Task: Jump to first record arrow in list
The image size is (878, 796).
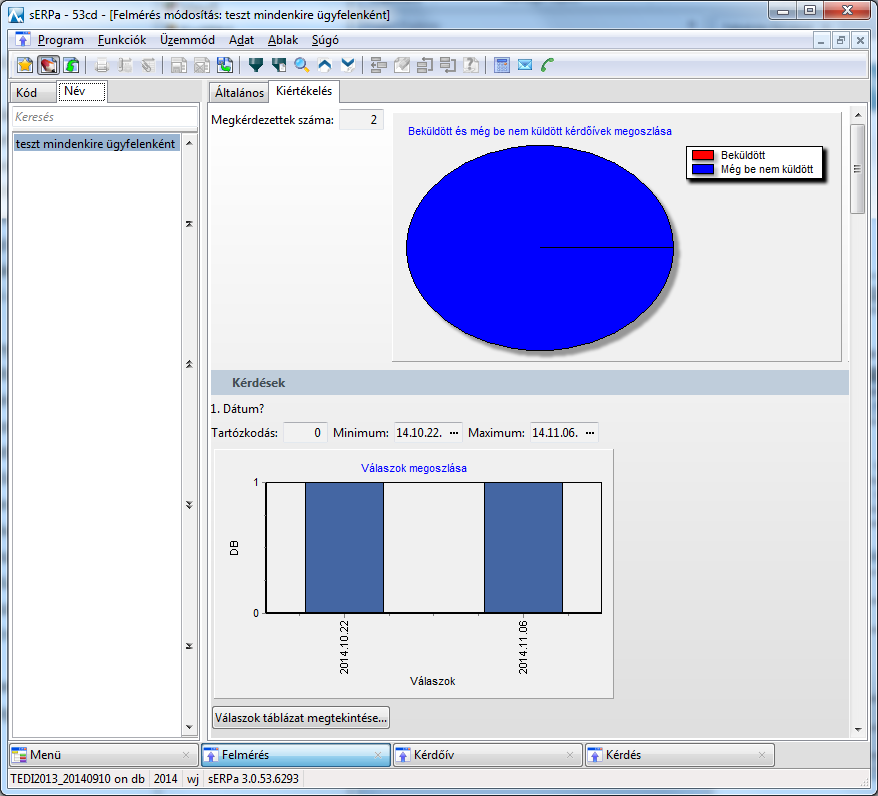Action: tap(189, 224)
